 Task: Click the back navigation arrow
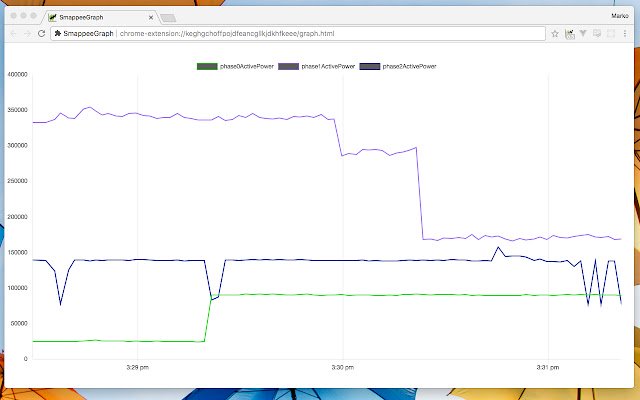[13, 33]
